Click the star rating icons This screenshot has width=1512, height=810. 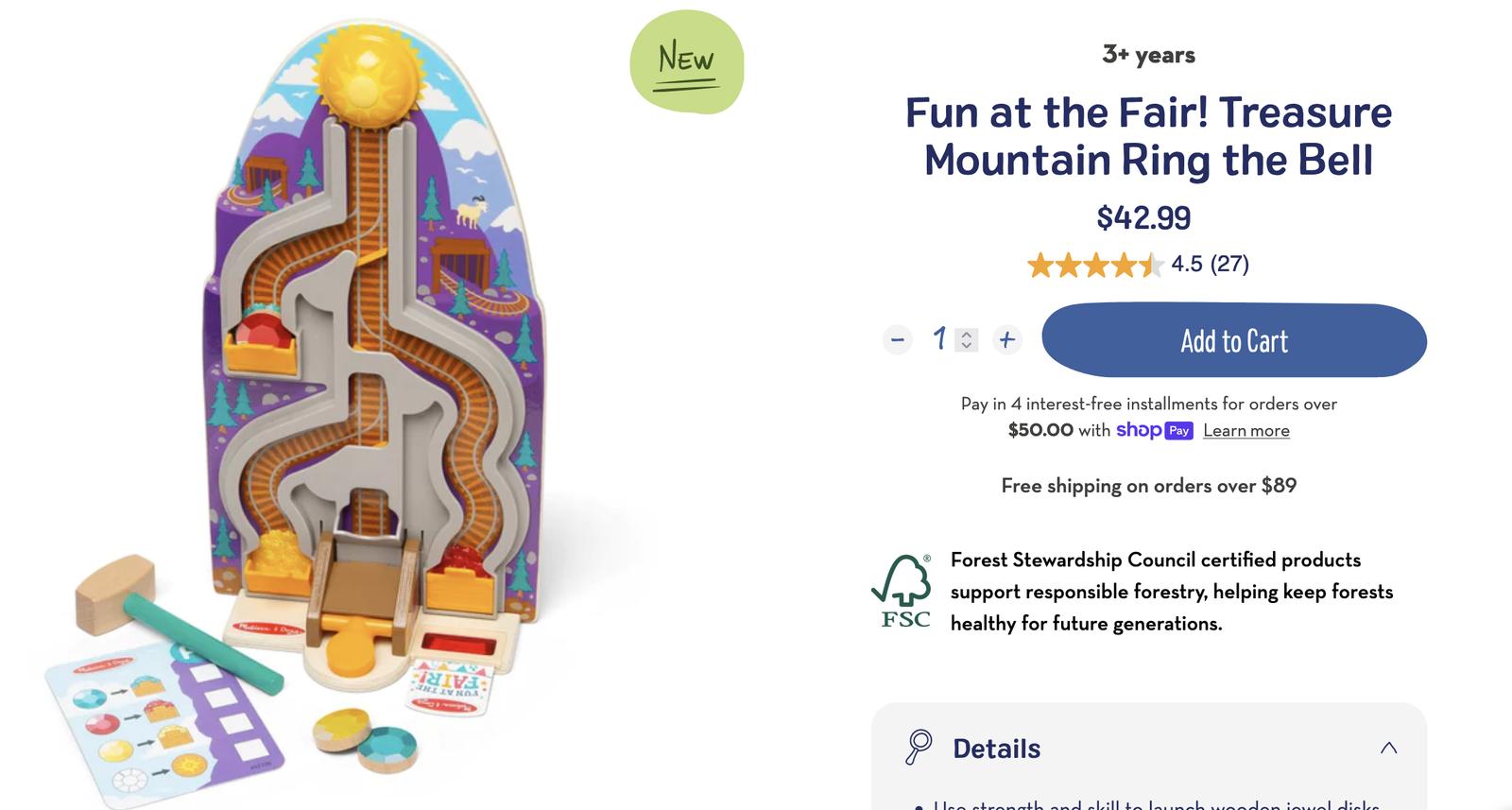pyautogui.click(x=1094, y=265)
